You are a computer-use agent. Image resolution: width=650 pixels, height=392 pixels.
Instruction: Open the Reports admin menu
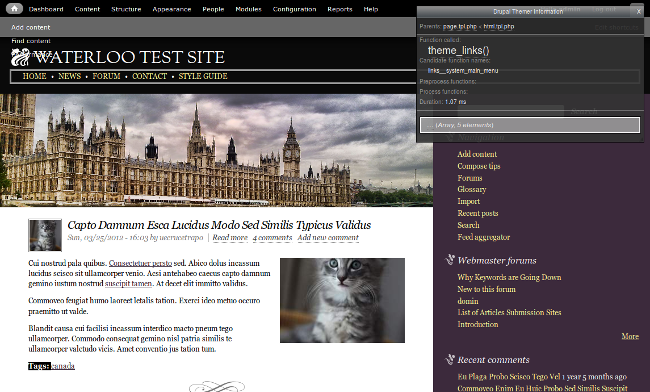pos(340,9)
